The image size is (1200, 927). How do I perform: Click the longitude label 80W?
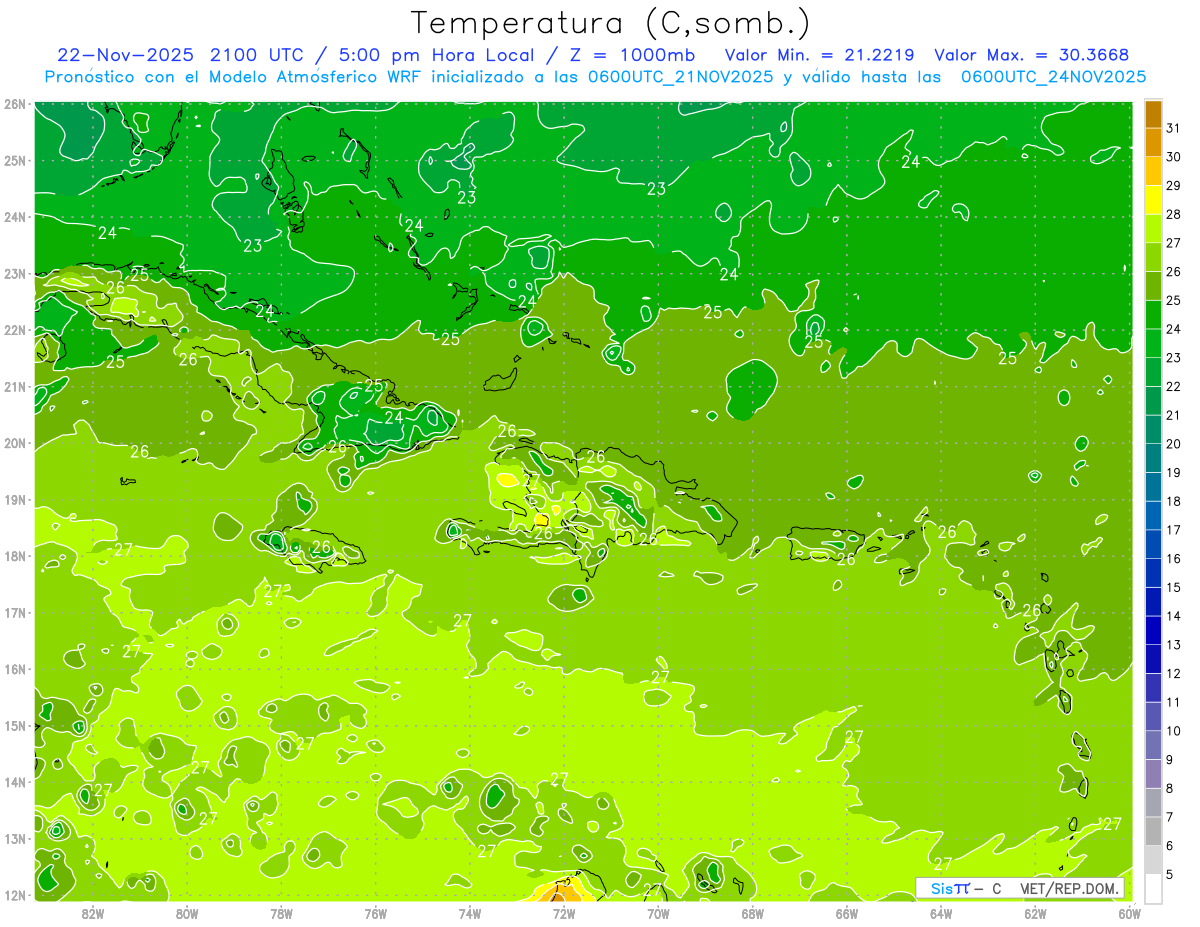coord(187,912)
